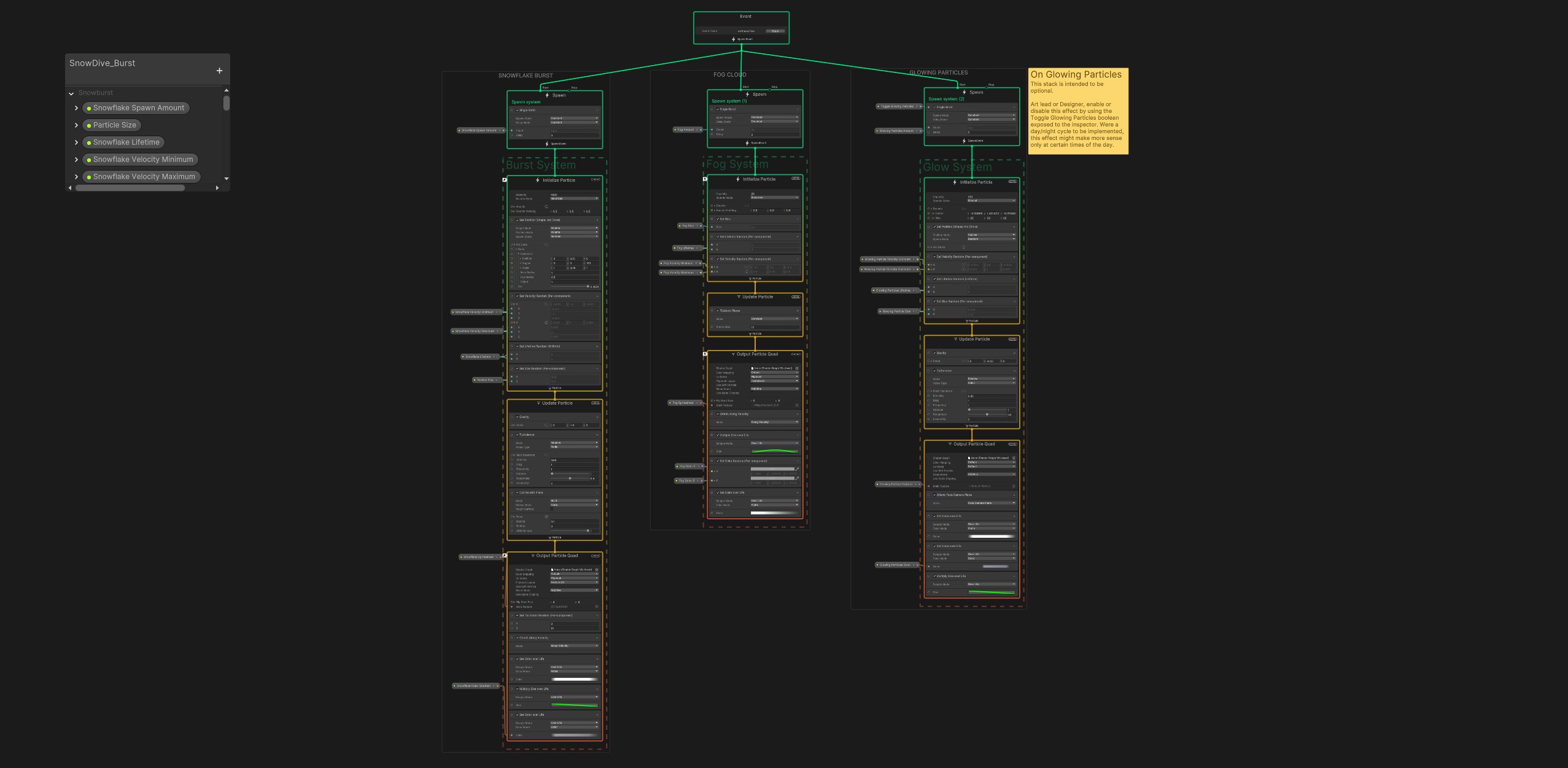Click the Toggle Glowing Particles parameter node

[x=897, y=106]
